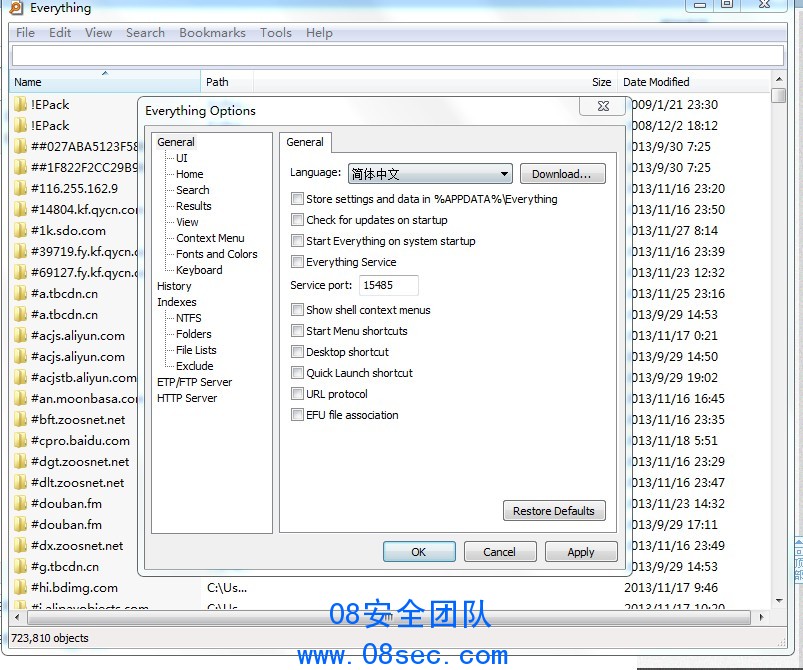Close the Everything Options dialog
The image size is (803, 670).
[x=603, y=106]
